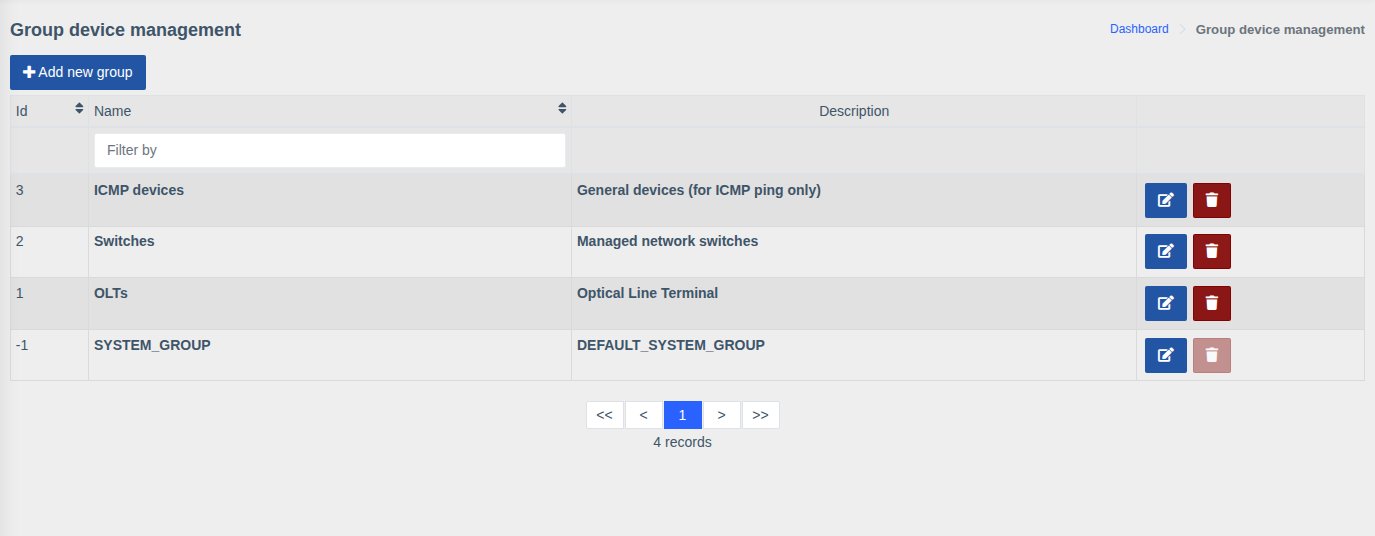Sort table by Id column arrows
Screen dimensions: 1375x536
point(79,108)
